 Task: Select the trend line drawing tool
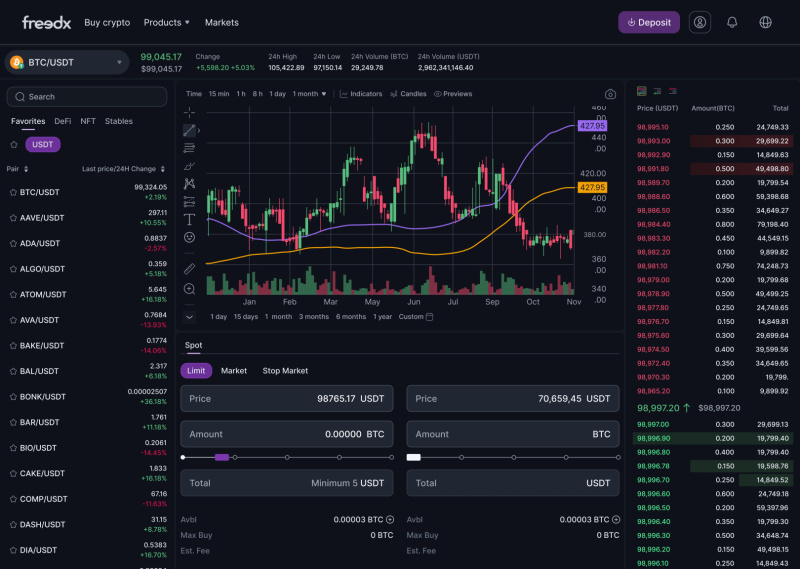point(189,130)
